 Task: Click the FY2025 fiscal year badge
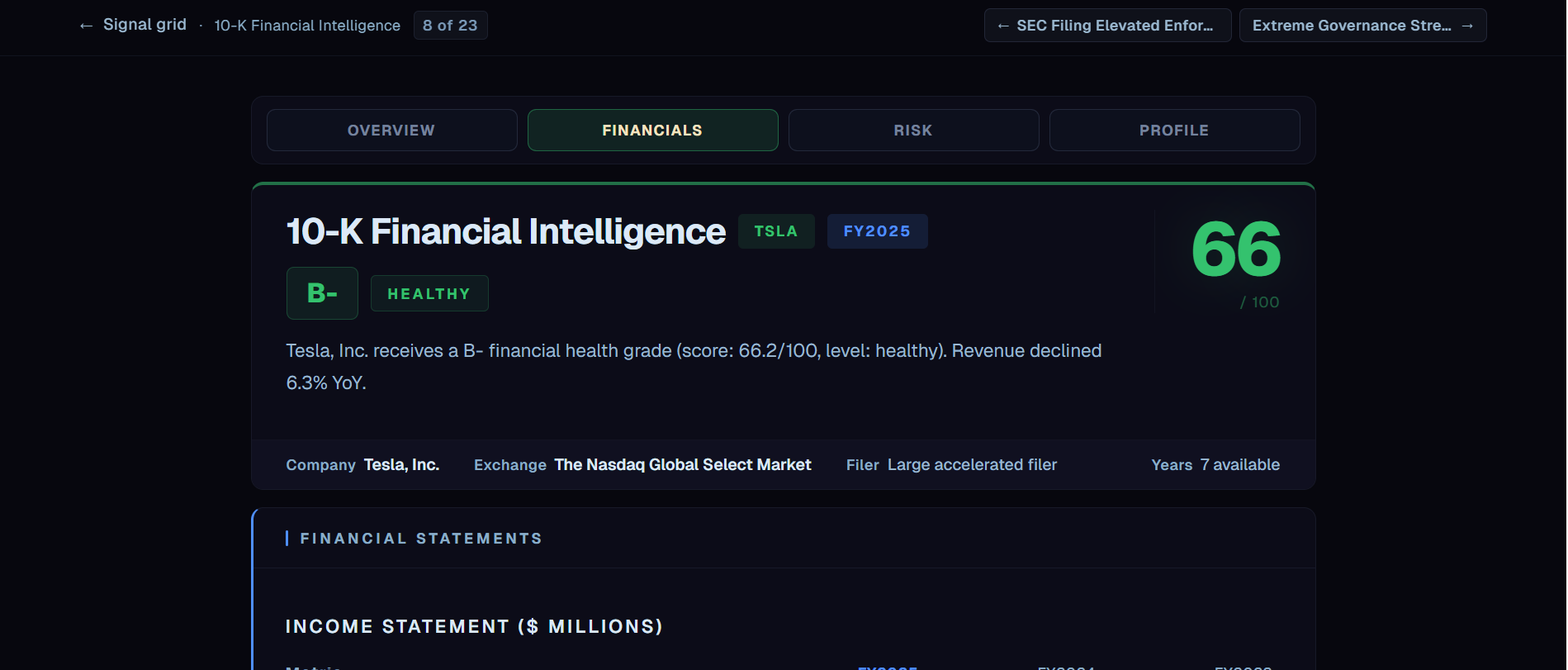(x=877, y=231)
